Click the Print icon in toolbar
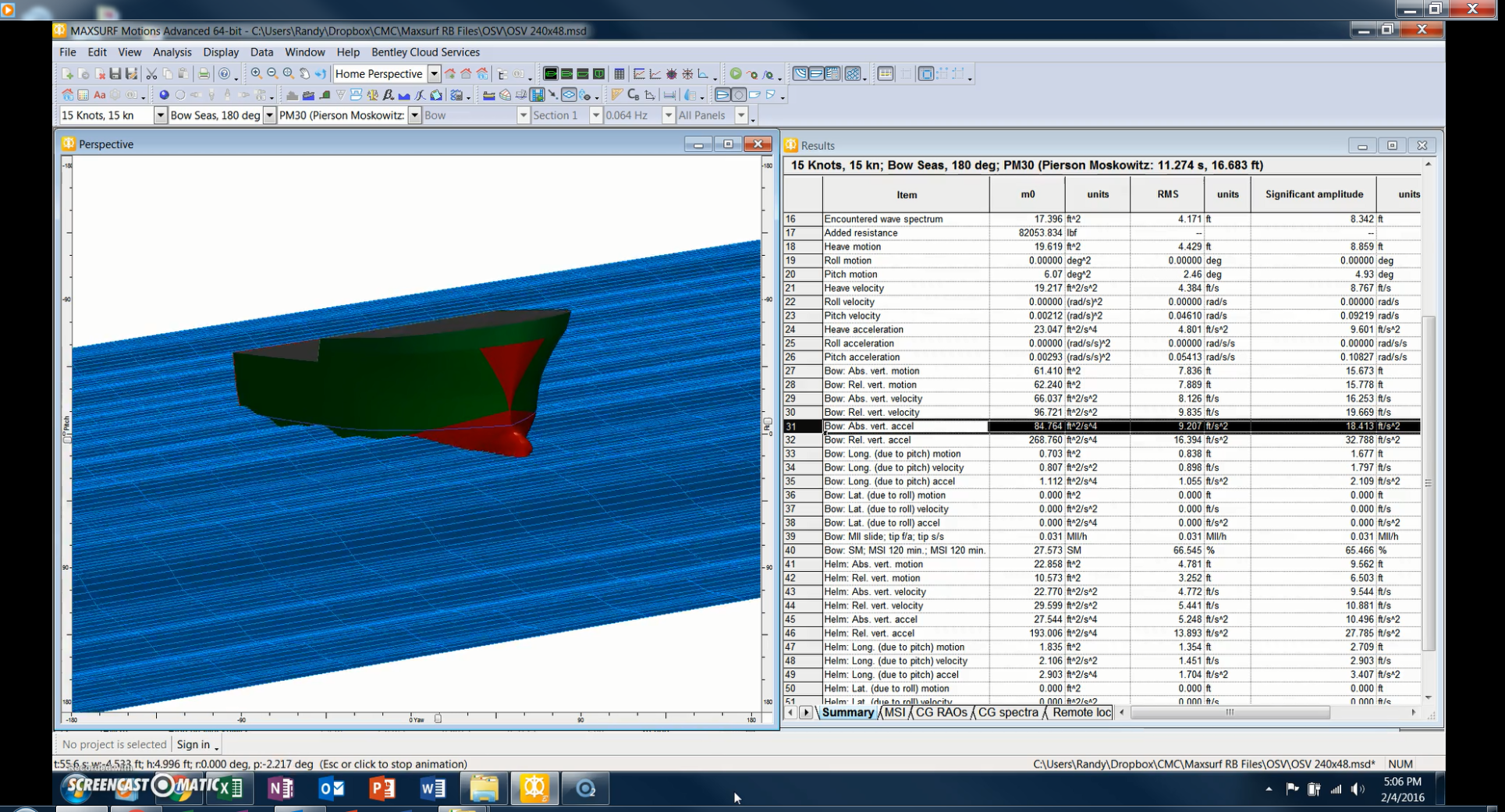The image size is (1505, 812). [x=204, y=74]
